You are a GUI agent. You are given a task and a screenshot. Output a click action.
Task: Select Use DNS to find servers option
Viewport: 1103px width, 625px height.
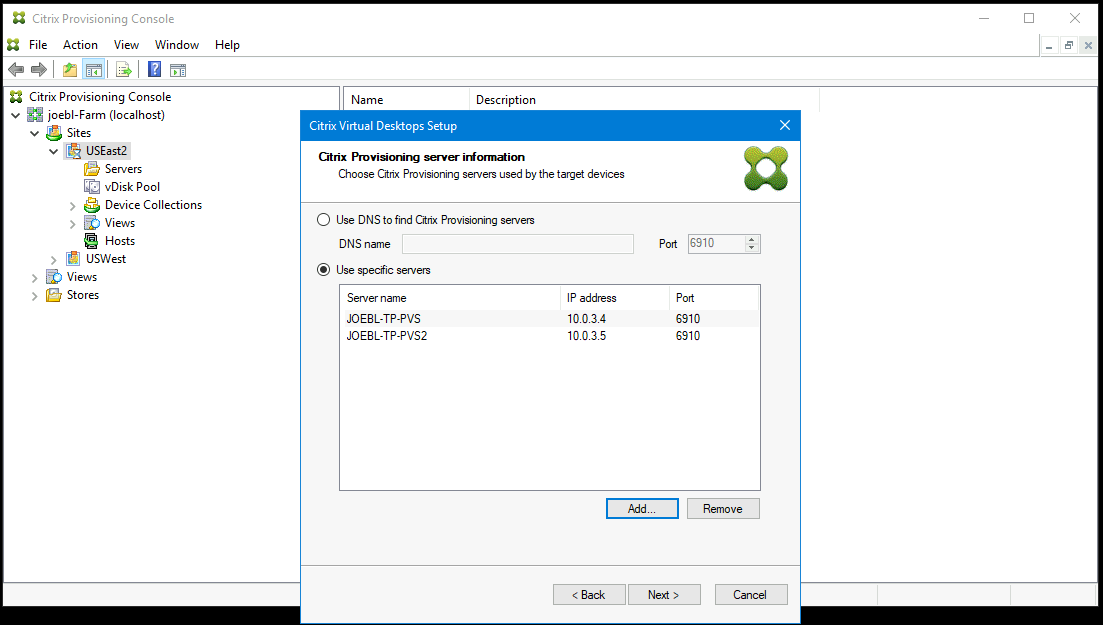pos(324,220)
